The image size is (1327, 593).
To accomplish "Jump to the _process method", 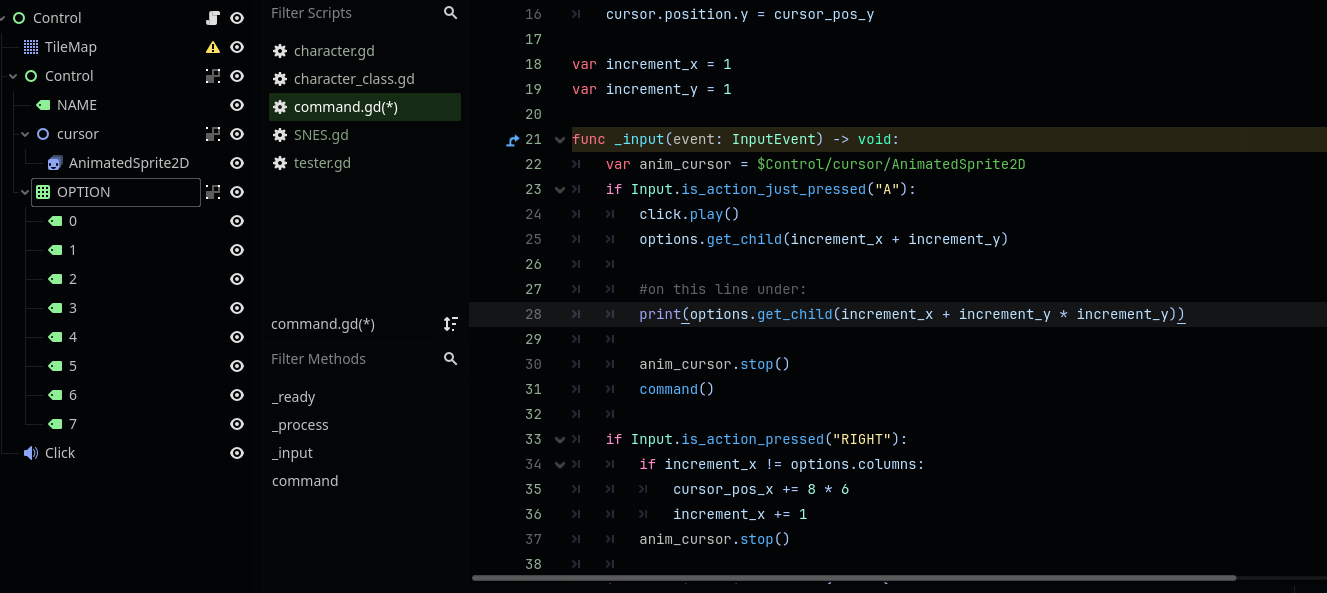I will point(300,425).
